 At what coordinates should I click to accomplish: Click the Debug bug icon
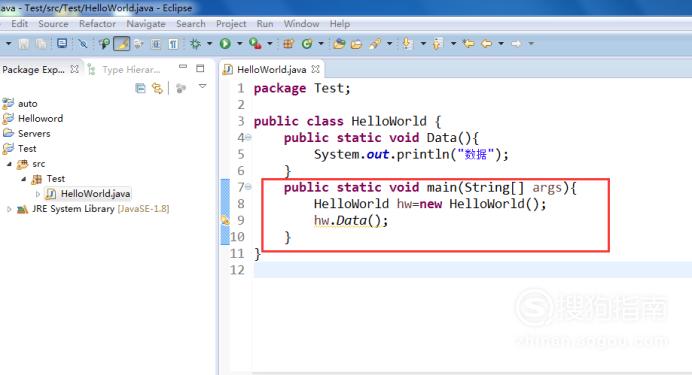(x=195, y=43)
